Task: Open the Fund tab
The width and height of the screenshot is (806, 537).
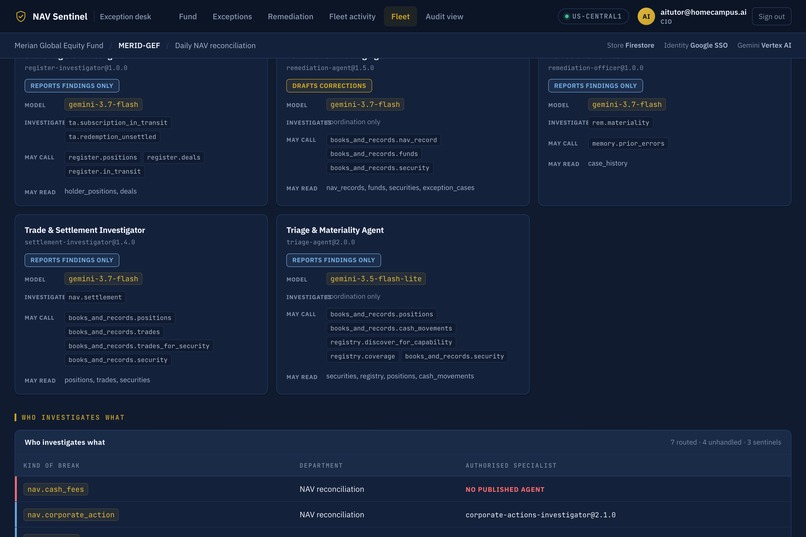Action: pos(188,16)
